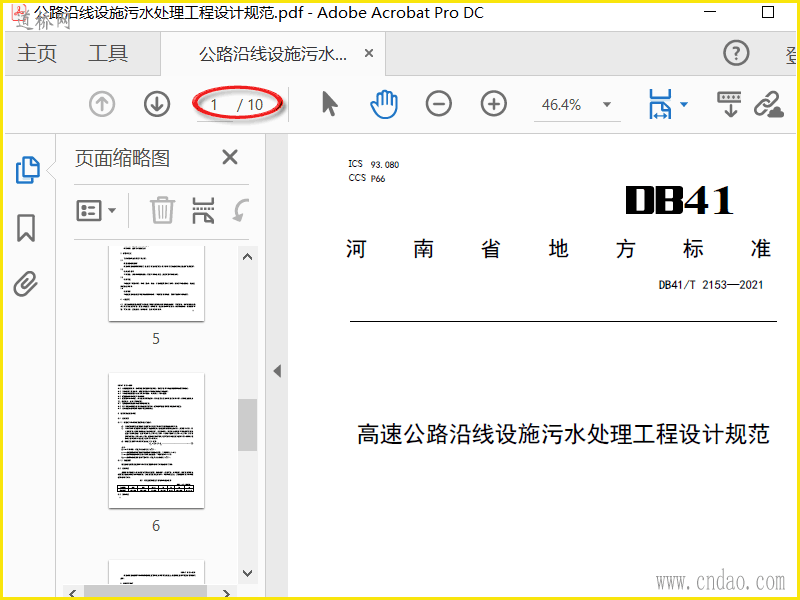Click the total pages label / 10
Screen dimensions: 800x600
coord(250,105)
